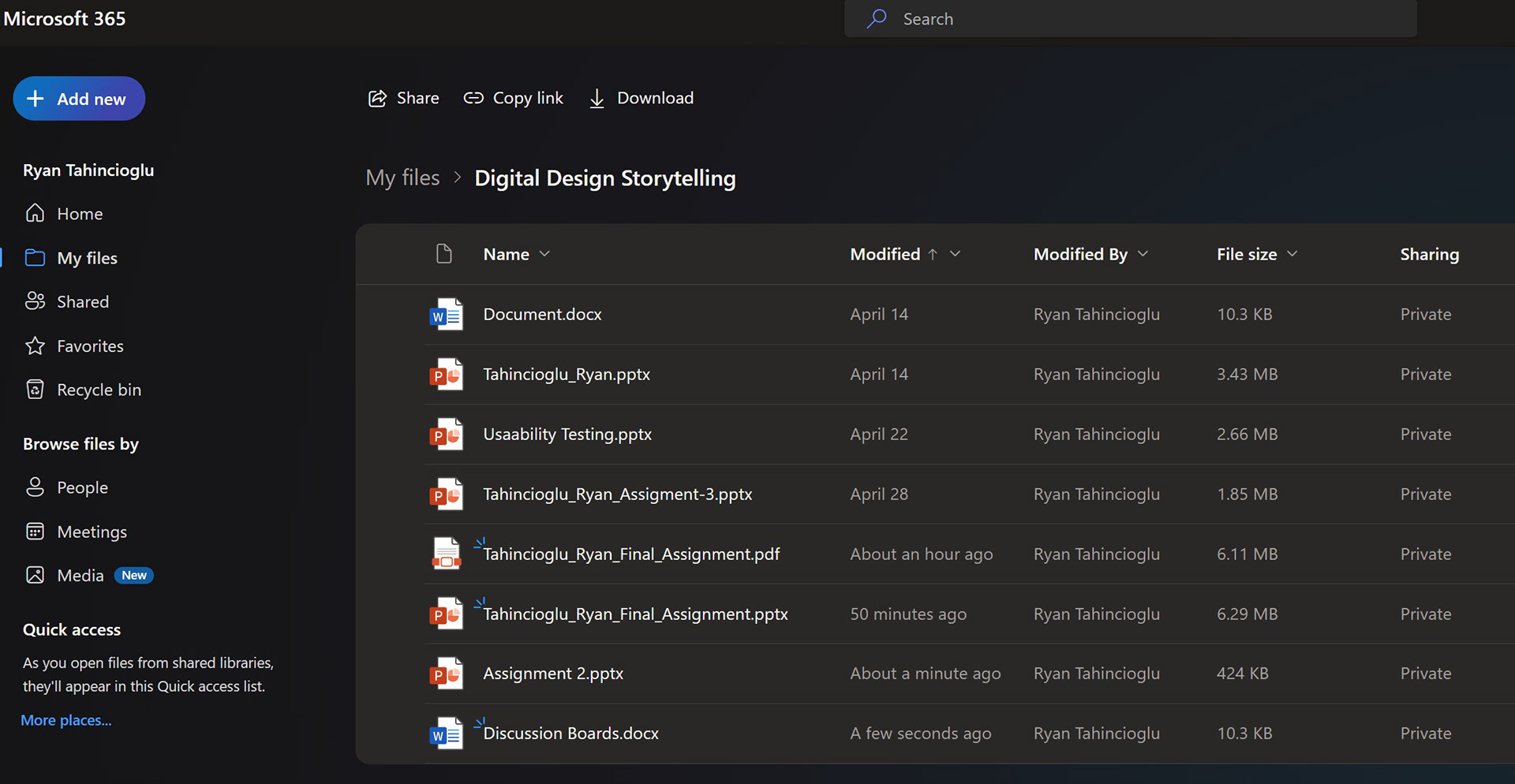Click the Meetings calendar icon
This screenshot has width=1515, height=784.
click(35, 532)
